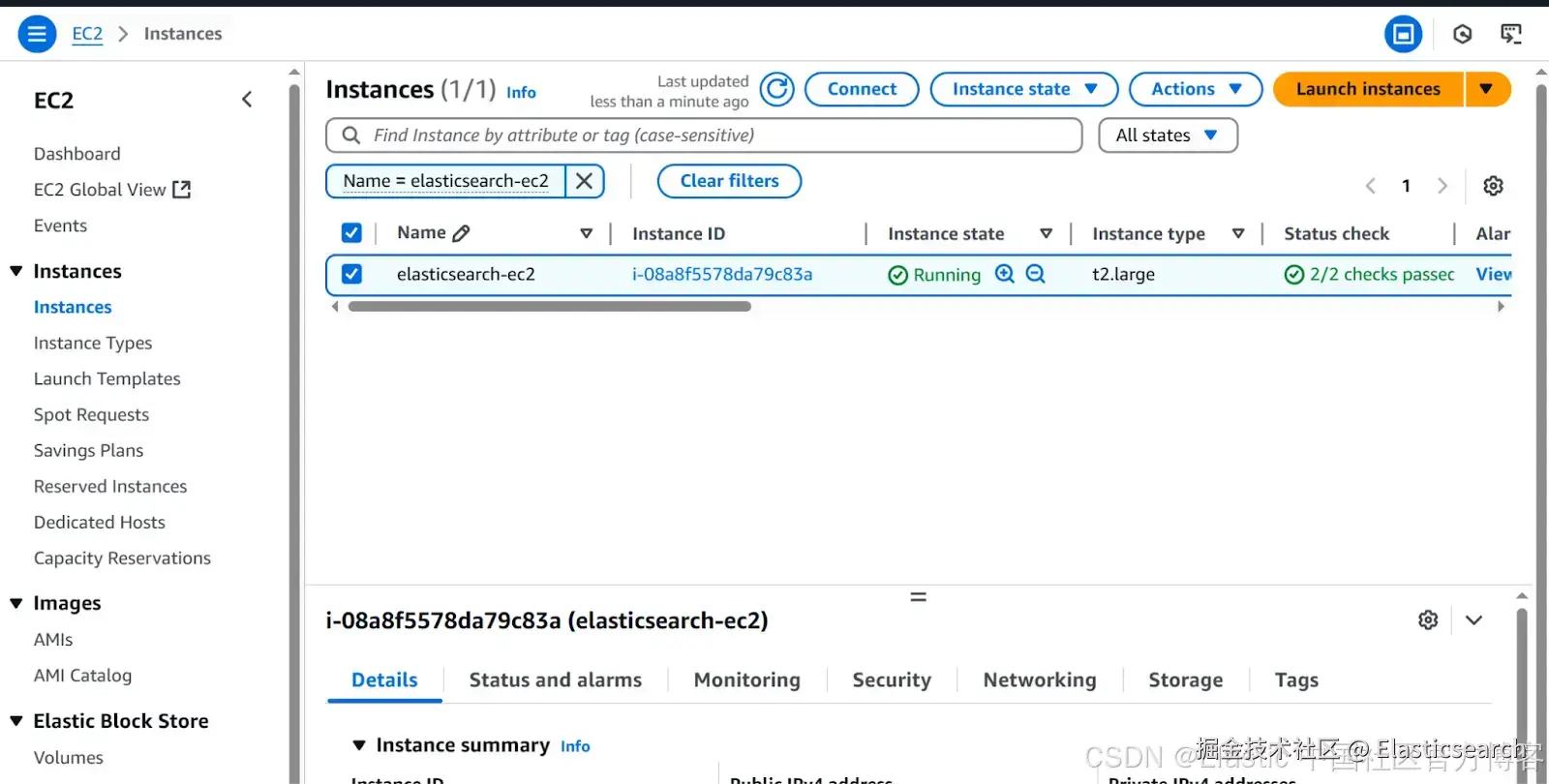Grab the details panel resize handle
Screen dimensions: 1549x784
(919, 597)
